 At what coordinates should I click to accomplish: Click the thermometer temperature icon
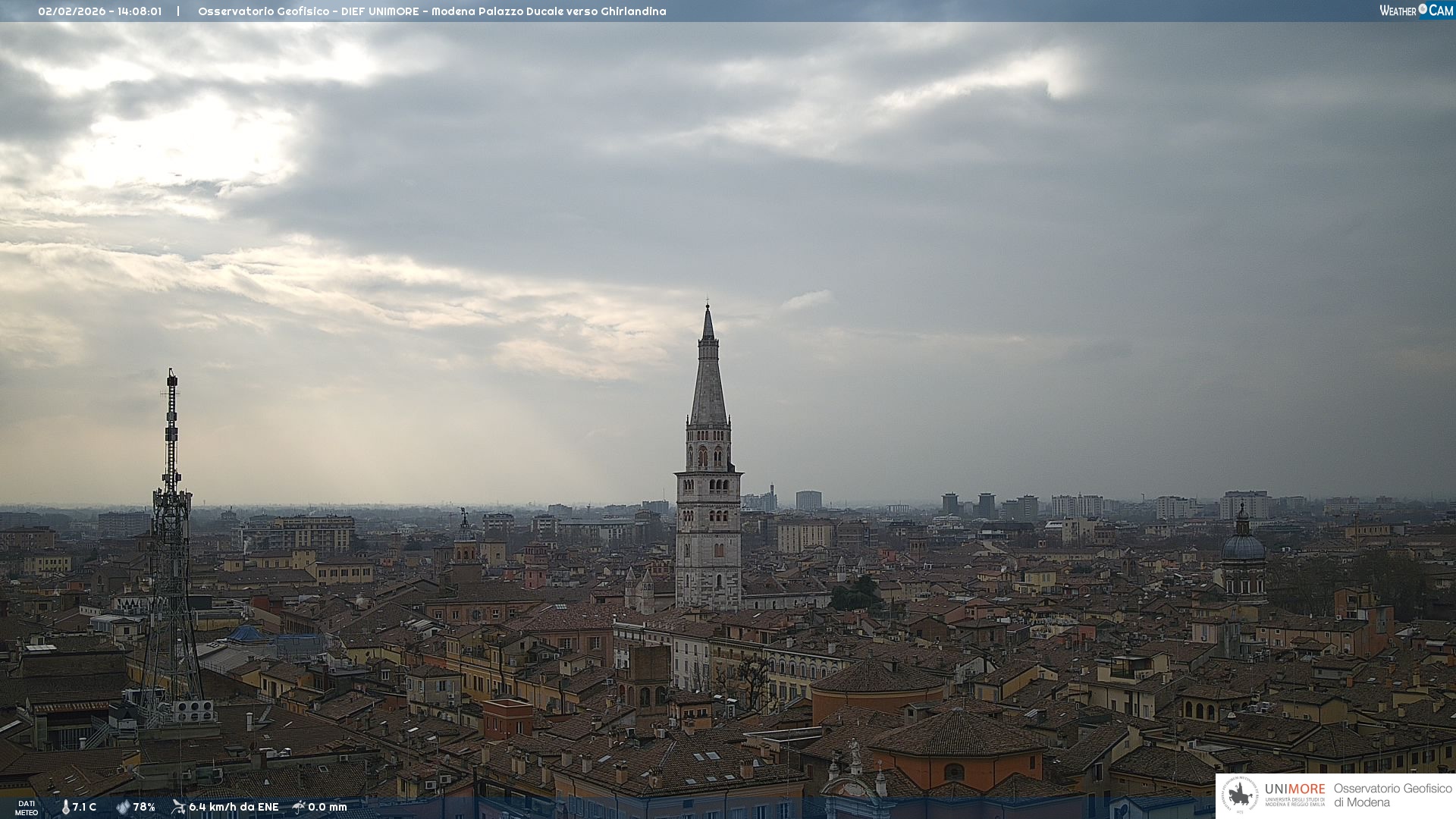65,807
